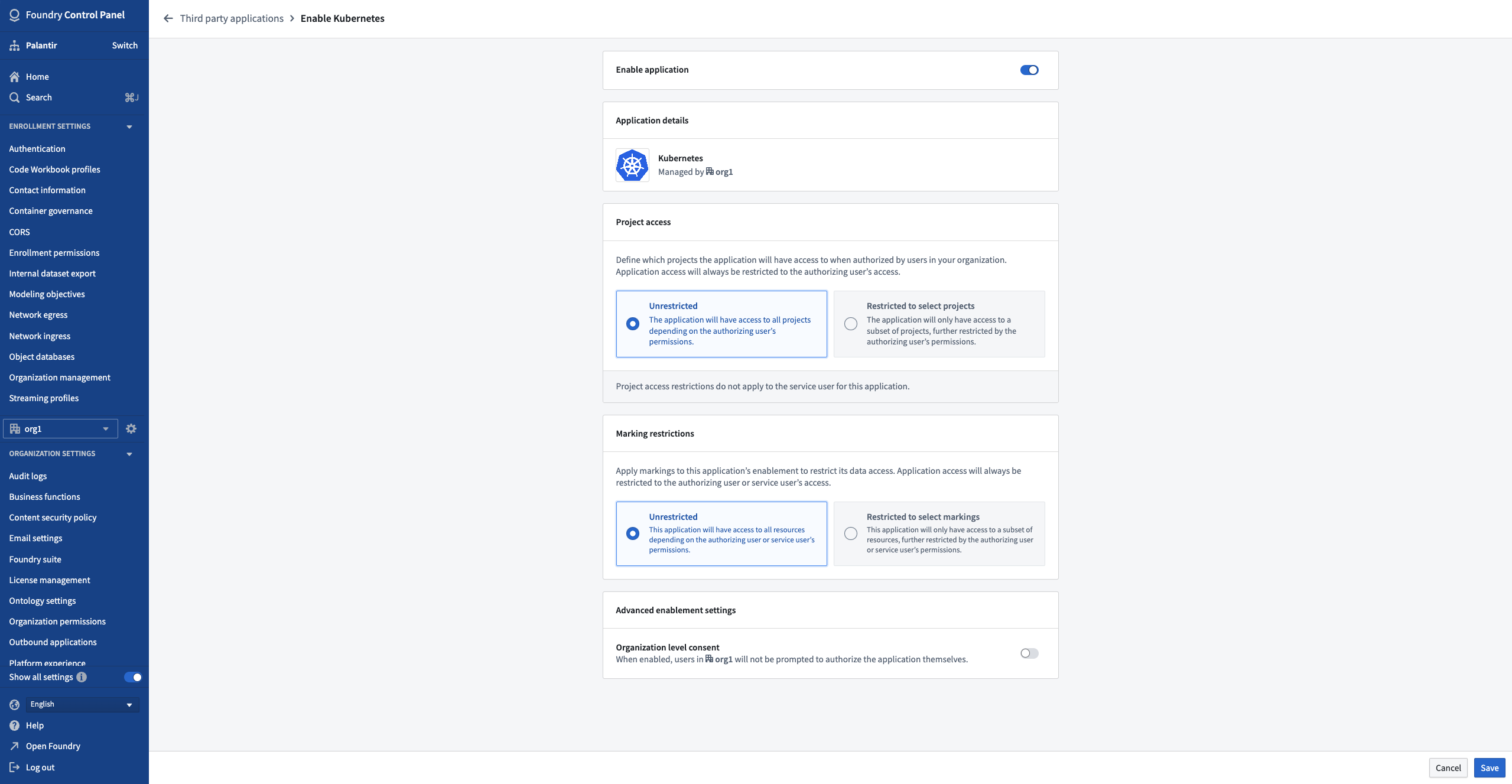Collapse the Organization Settings section

pos(129,454)
